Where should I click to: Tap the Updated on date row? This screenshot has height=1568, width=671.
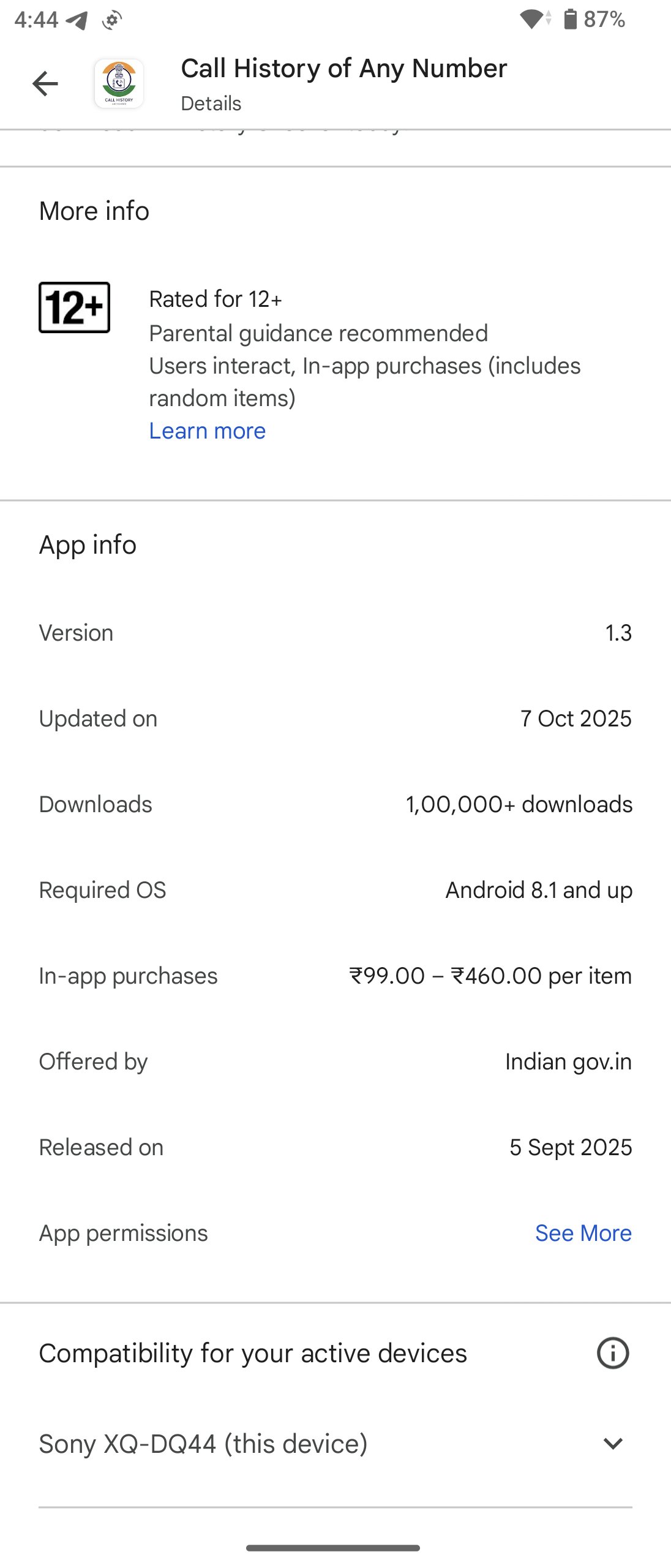335,718
